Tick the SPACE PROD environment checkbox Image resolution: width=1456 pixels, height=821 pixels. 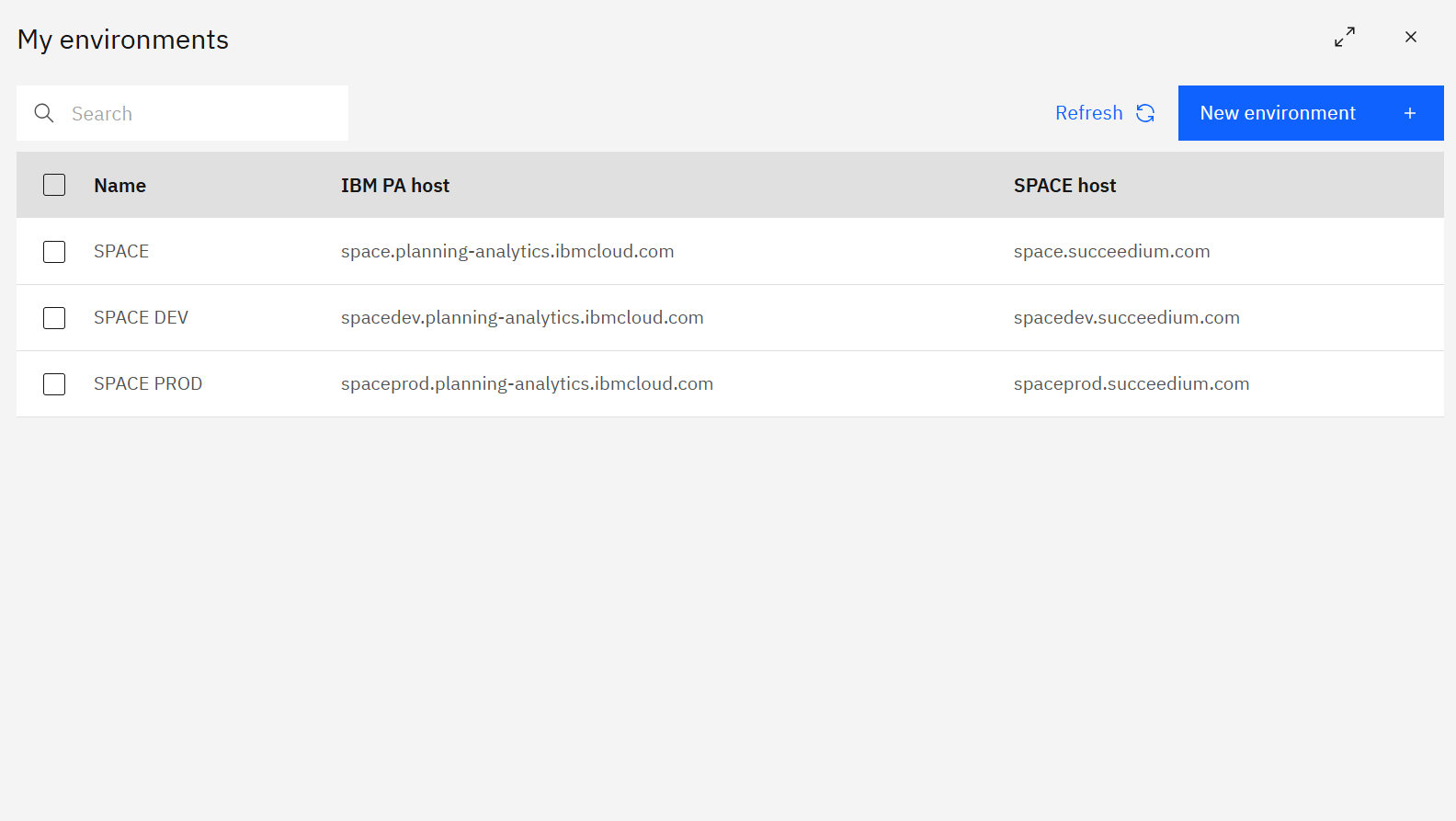[x=54, y=384]
